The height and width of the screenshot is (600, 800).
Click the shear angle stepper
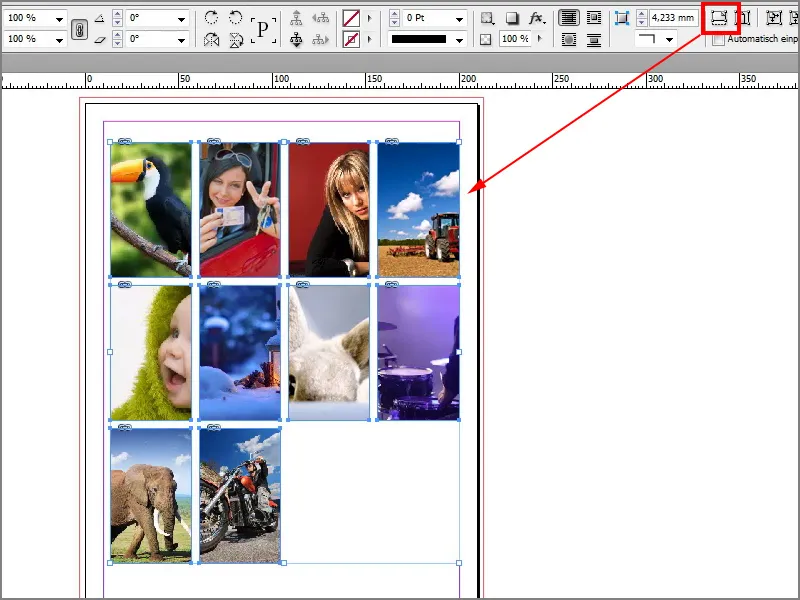tap(117, 39)
